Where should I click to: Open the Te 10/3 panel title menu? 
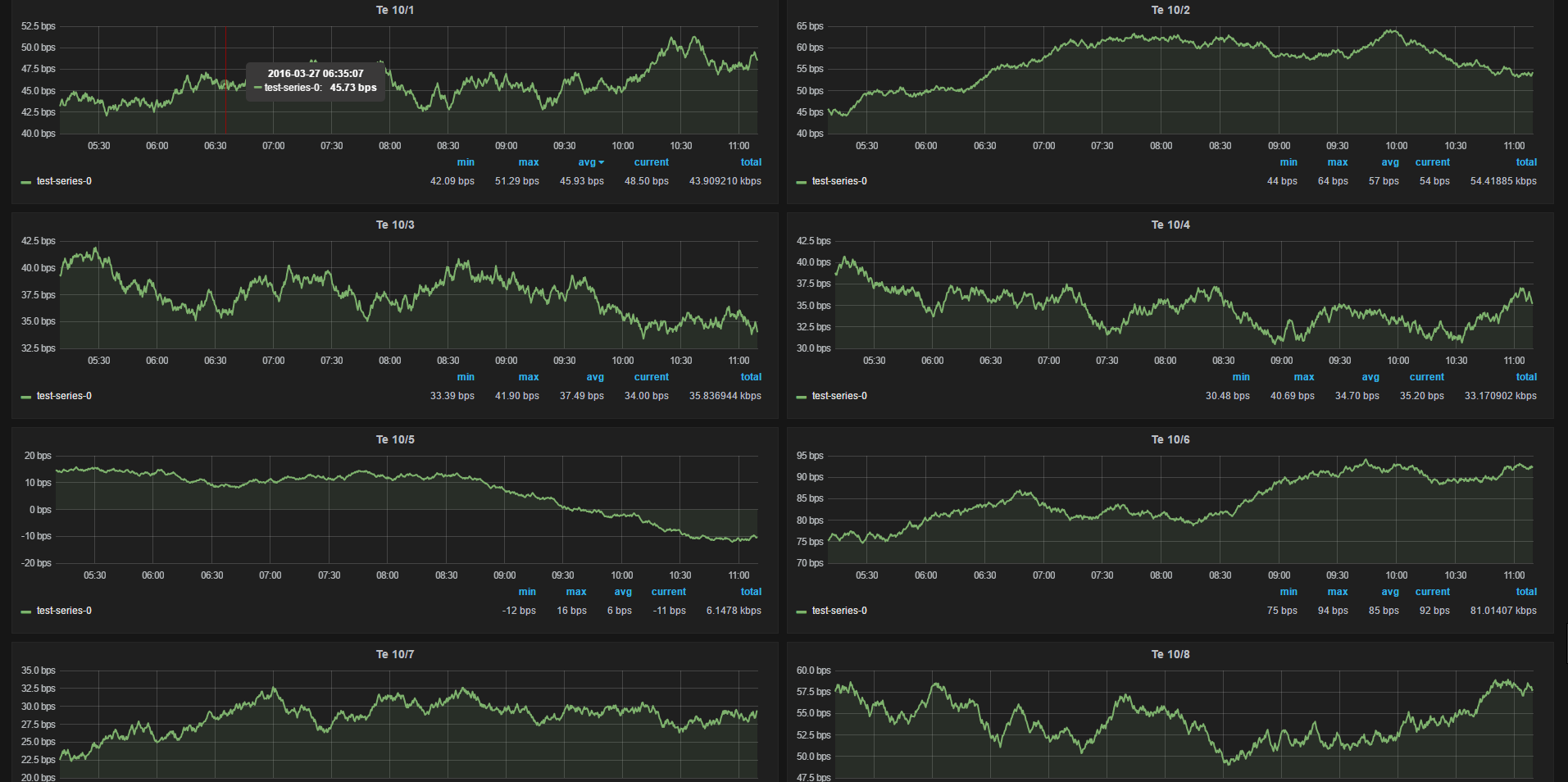click(x=394, y=225)
